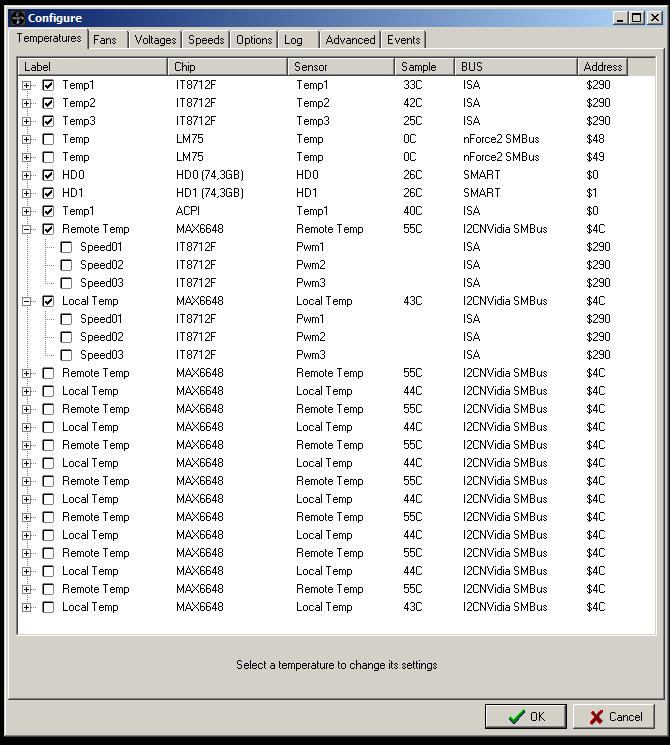Switch to the Advanced tab
The width and height of the screenshot is (670, 745).
click(351, 40)
